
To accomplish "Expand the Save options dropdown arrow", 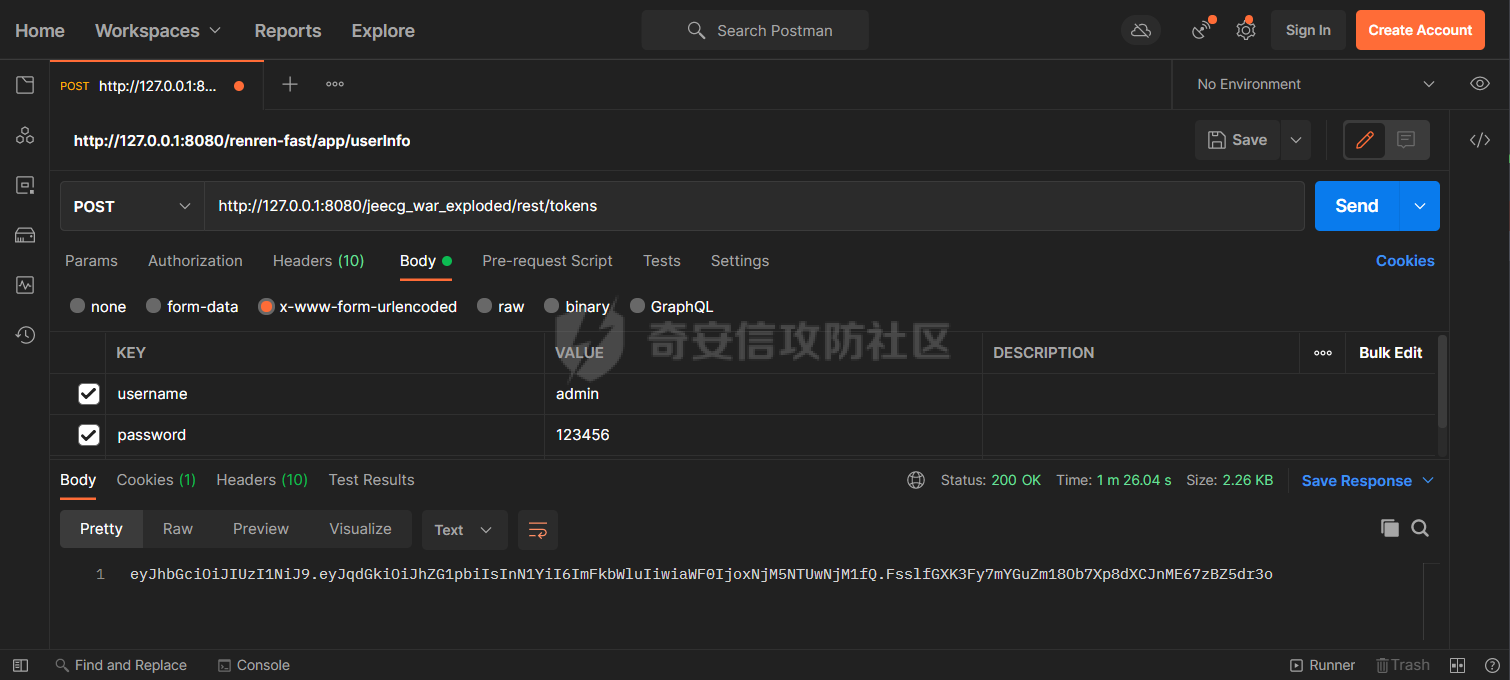I will pos(1296,140).
